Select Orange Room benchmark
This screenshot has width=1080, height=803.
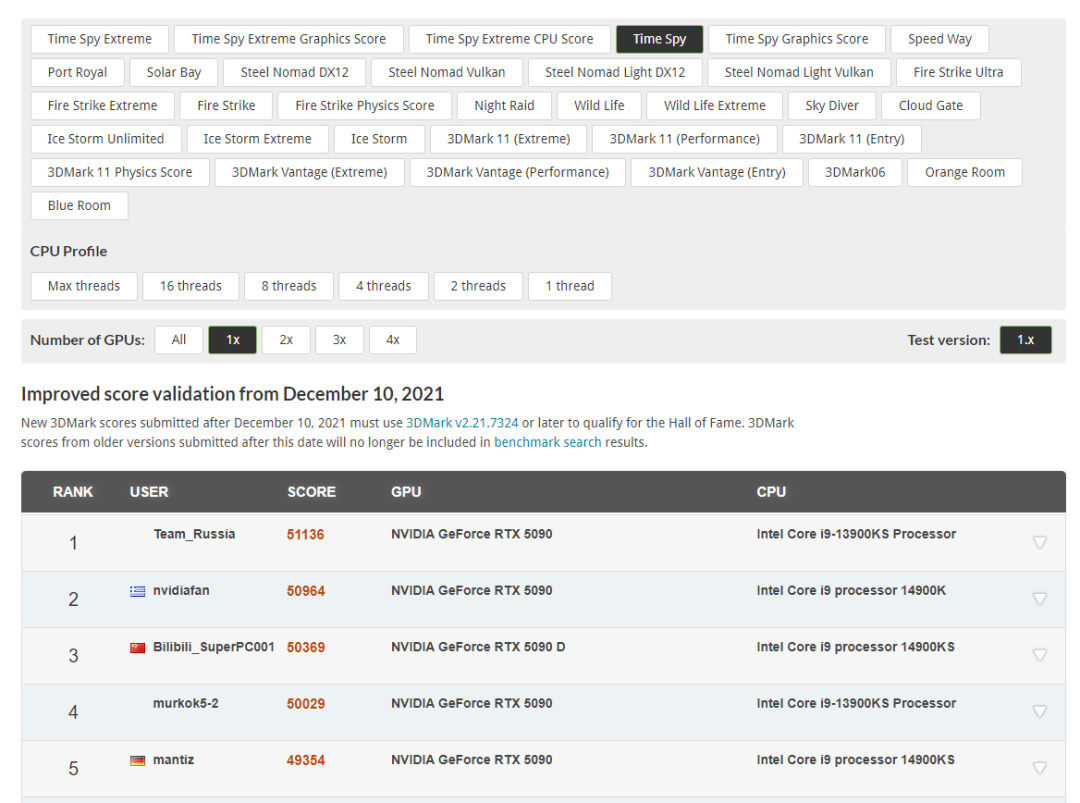(x=964, y=172)
